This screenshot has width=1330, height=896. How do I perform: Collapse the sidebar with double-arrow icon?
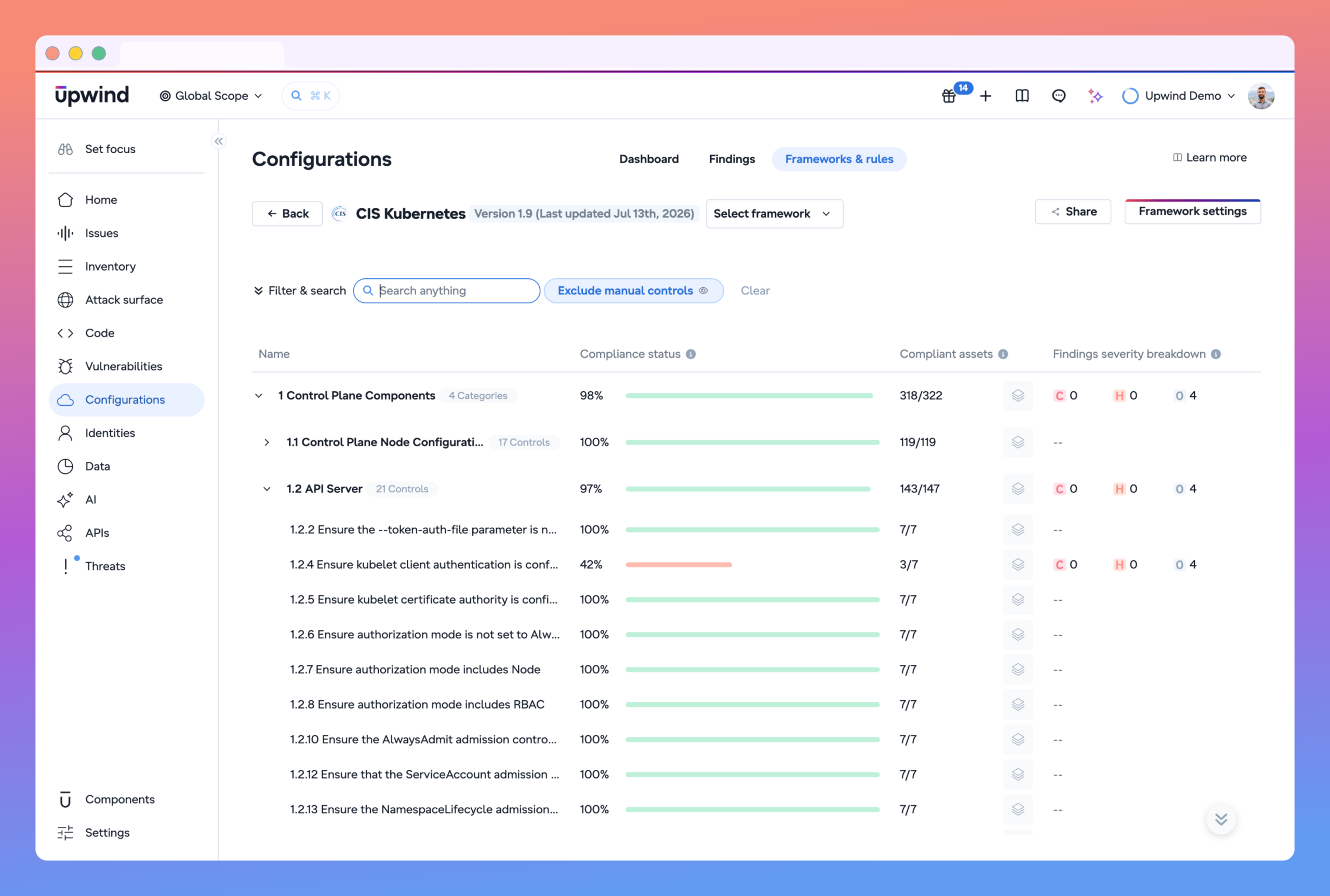219,141
